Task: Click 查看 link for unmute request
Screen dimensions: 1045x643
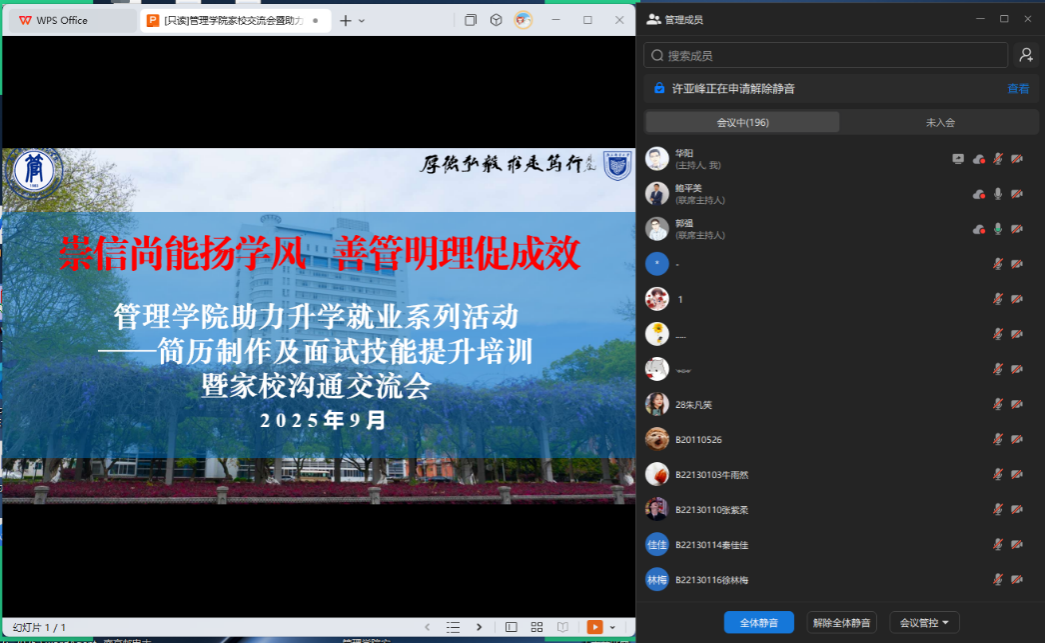Action: [x=1018, y=89]
